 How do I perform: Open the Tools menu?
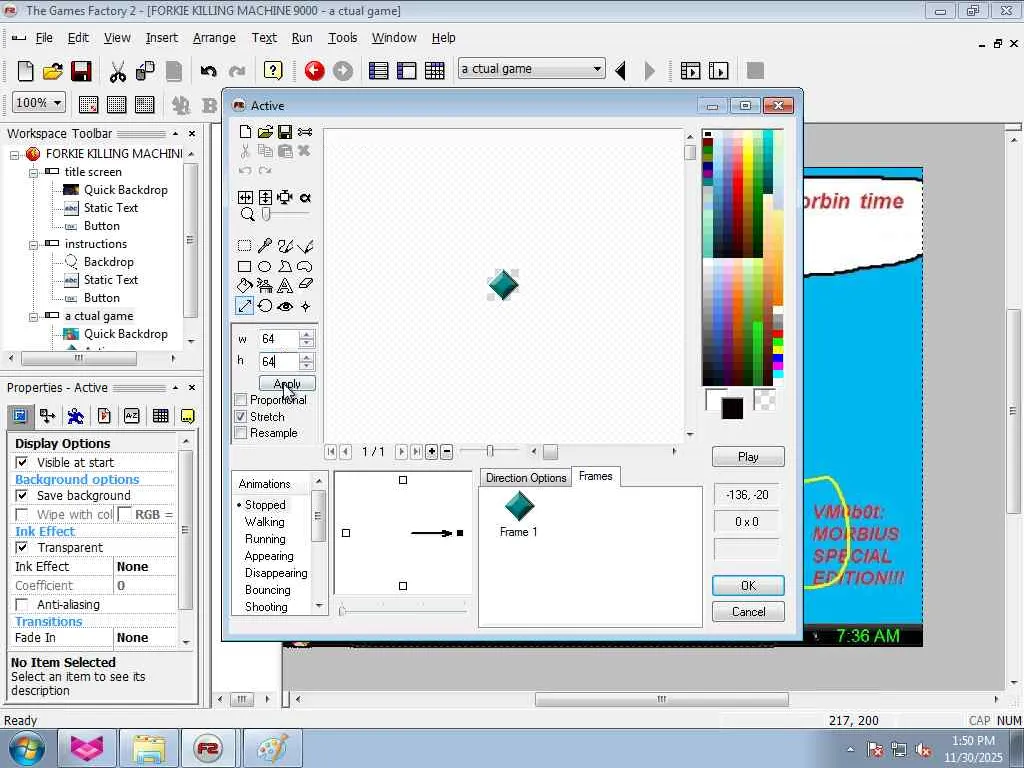(x=342, y=38)
